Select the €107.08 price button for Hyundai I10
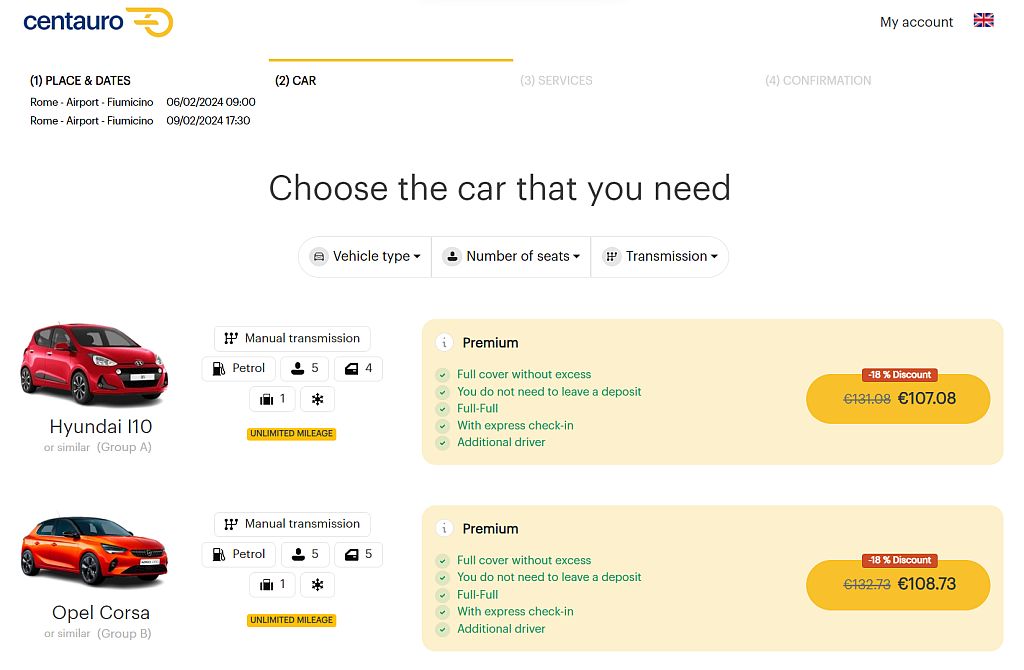1024x670 pixels. coord(897,398)
